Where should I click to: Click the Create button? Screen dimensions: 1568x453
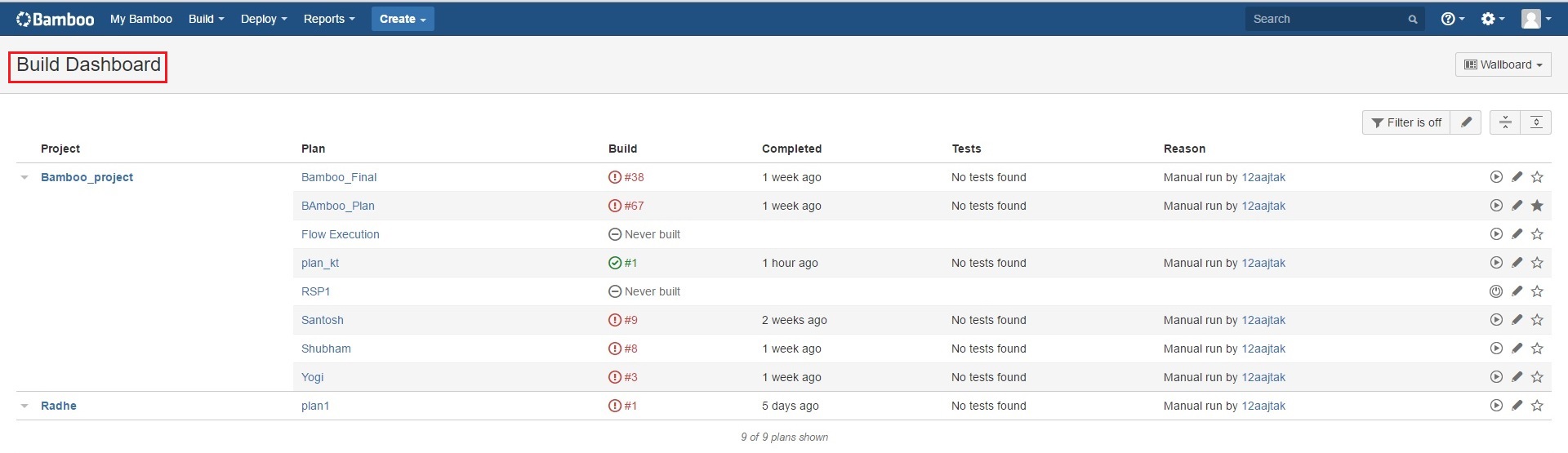tap(403, 19)
